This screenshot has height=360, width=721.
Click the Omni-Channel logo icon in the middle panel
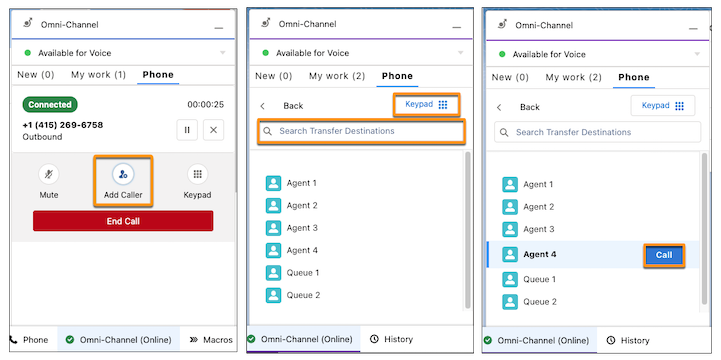265,23
